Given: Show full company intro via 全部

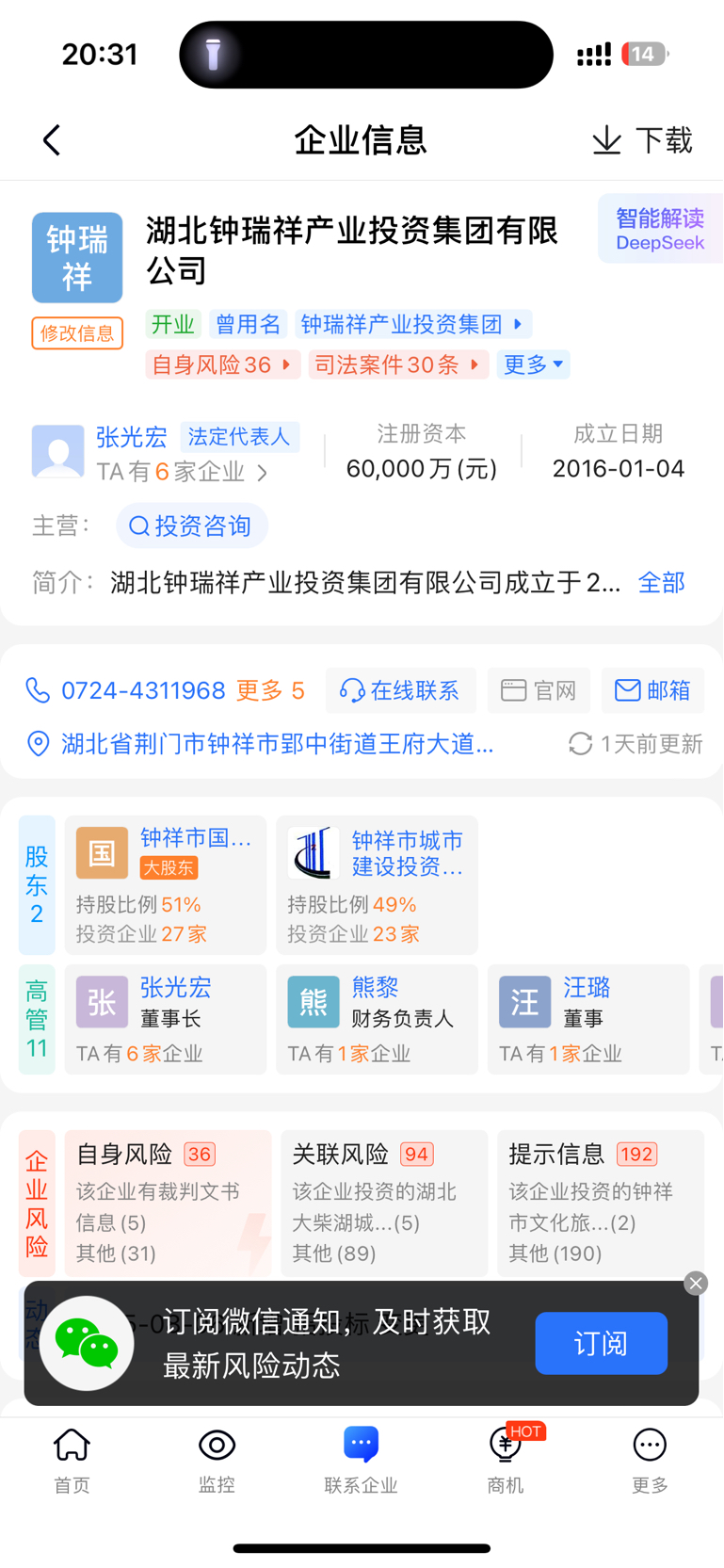Looking at the screenshot, I should click(x=662, y=583).
